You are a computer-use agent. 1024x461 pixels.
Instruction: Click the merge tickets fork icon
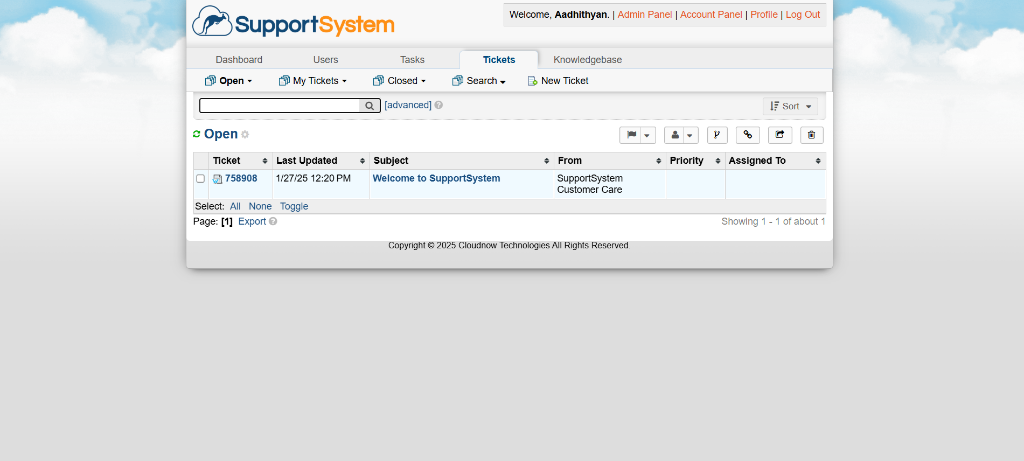717,135
